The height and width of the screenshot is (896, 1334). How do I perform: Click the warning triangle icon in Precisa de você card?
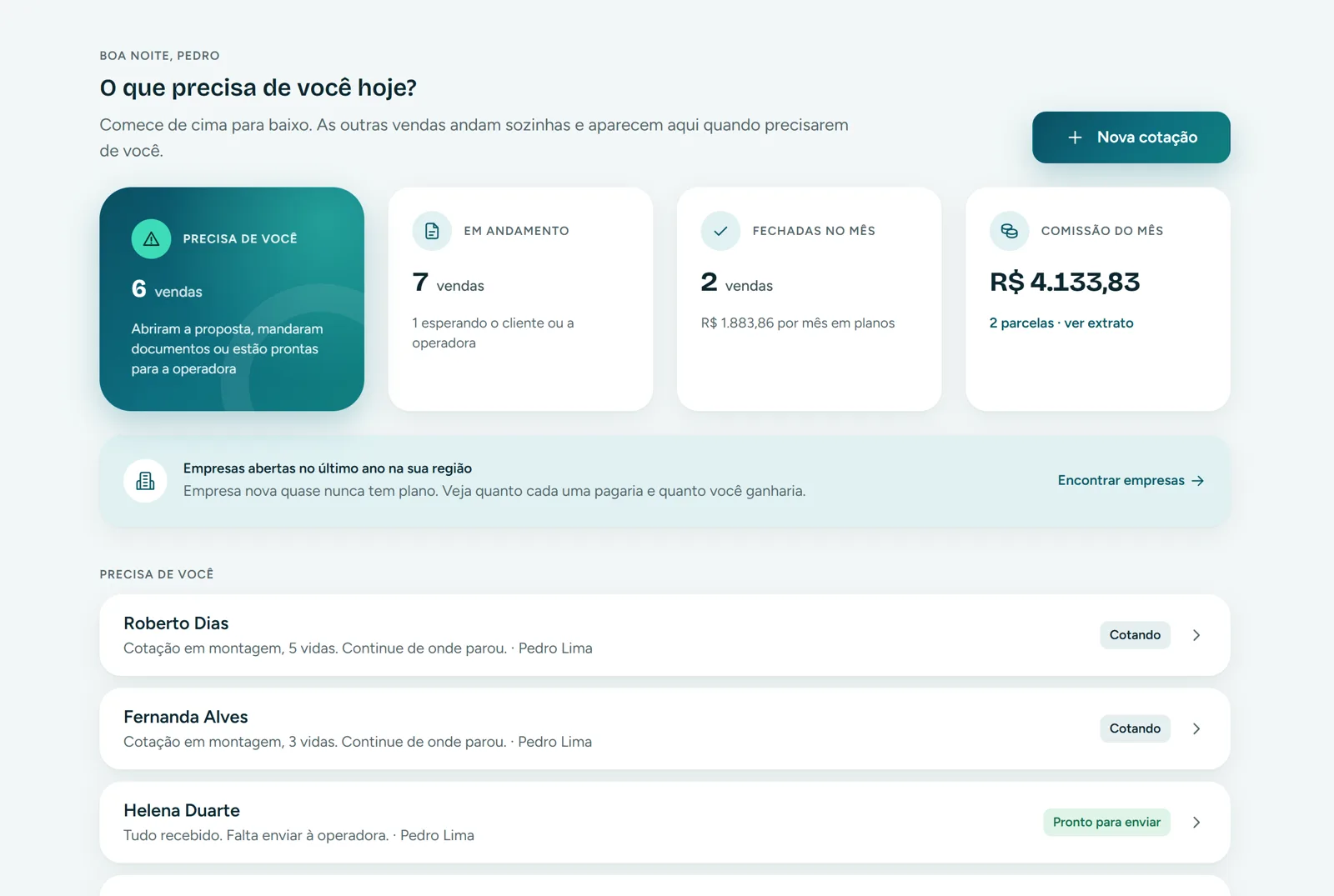click(x=151, y=239)
